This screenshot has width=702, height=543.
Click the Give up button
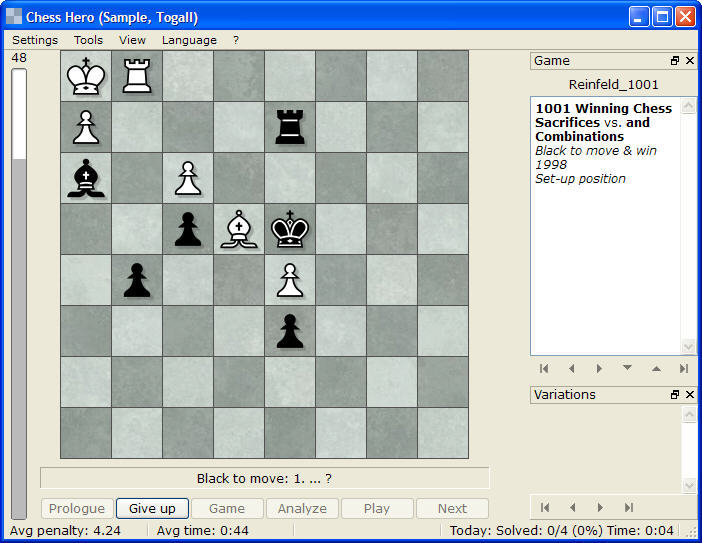152,509
